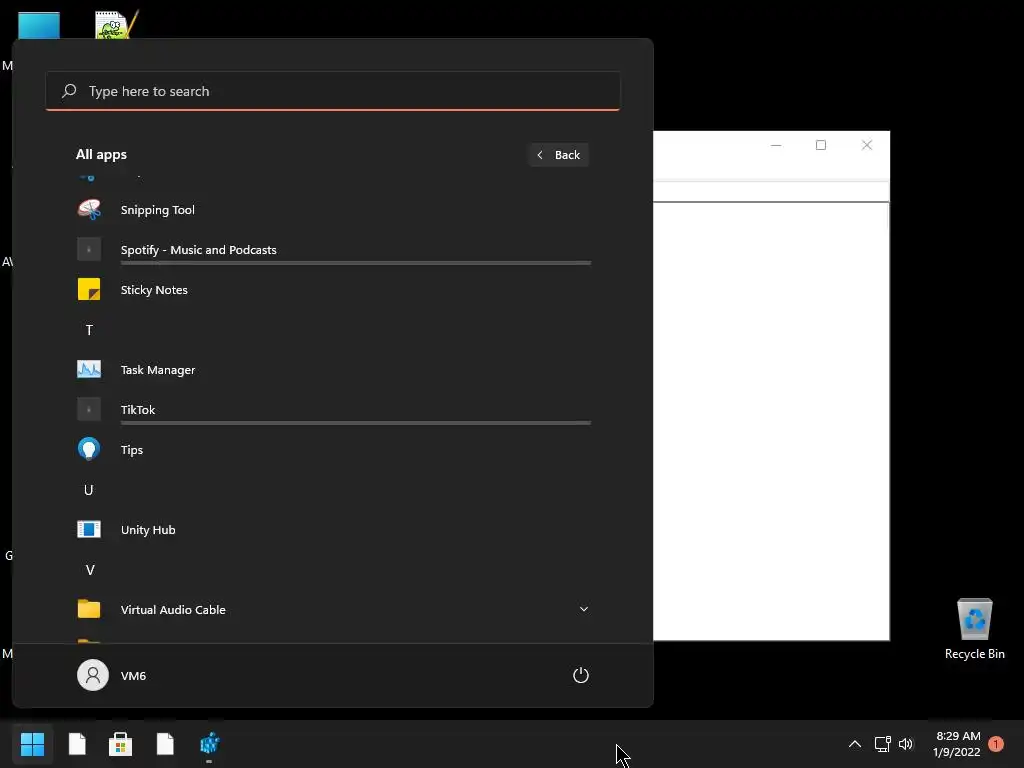Select the blue monitor desktop icon
This screenshot has width=1024, height=768.
39,25
